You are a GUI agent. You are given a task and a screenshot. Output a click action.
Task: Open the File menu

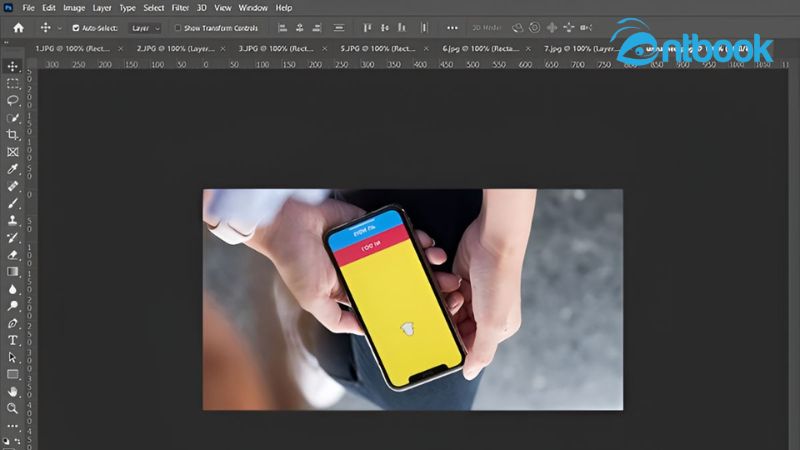tap(29, 8)
